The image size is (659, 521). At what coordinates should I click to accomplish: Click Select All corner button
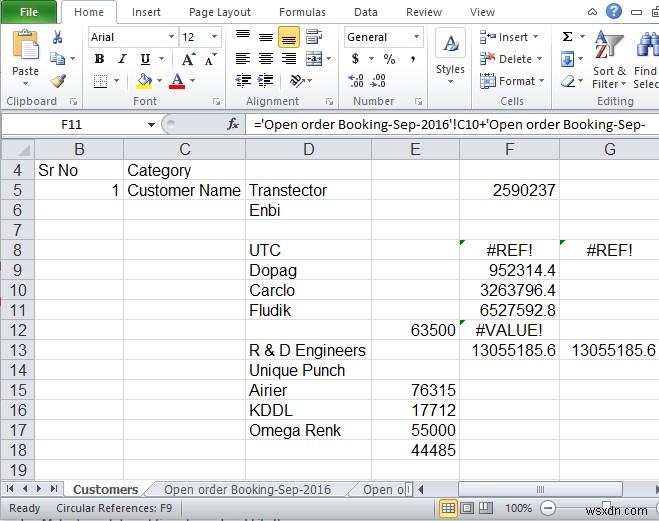[x=18, y=149]
